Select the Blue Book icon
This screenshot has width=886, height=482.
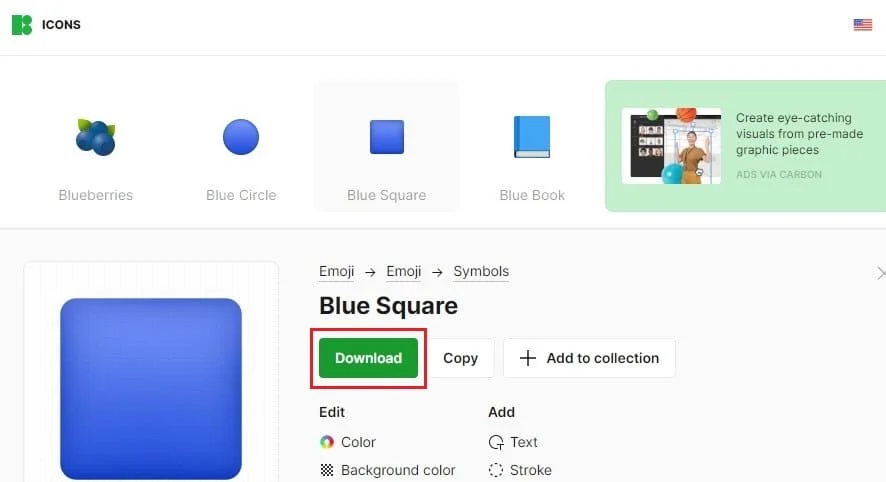click(x=532, y=137)
